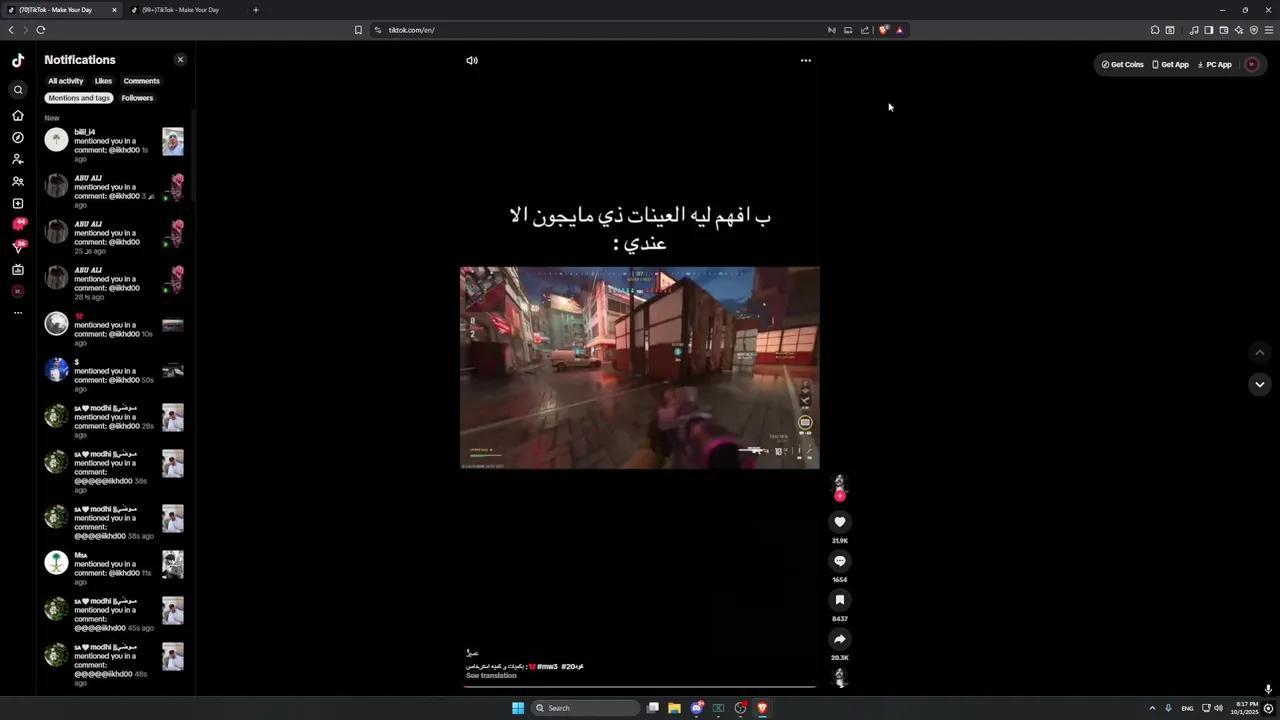Viewport: 1280px width, 720px height.
Task: Open the Following icon in sidebar
Action: pos(18,159)
